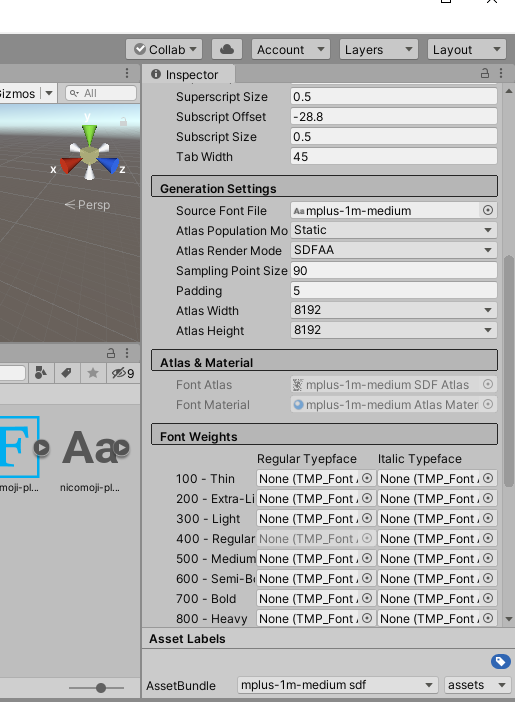The height and width of the screenshot is (702, 515).
Task: Toggle the Inspector lock icon
Action: 485,73
